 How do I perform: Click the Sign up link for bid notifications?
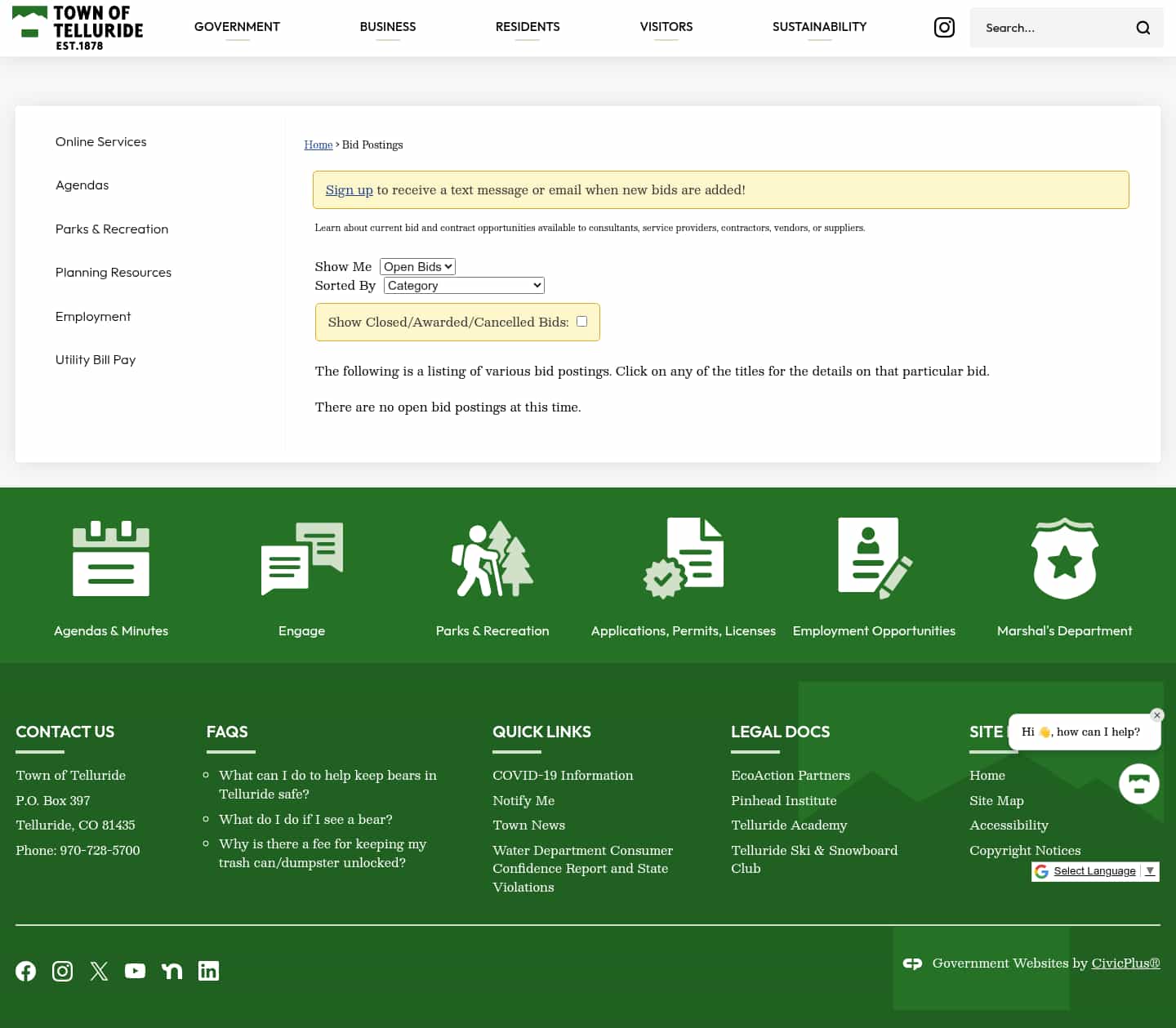click(x=350, y=189)
